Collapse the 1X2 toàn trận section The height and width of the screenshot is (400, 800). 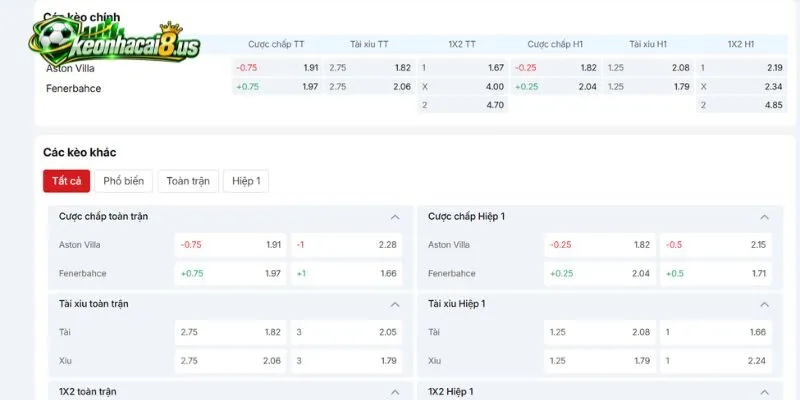(x=395, y=392)
